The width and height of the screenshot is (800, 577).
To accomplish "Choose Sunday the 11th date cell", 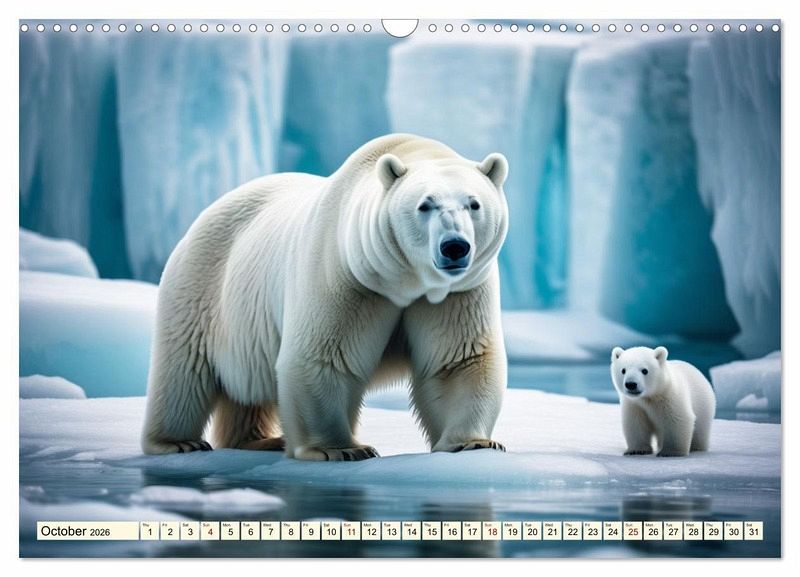I will 350,531.
